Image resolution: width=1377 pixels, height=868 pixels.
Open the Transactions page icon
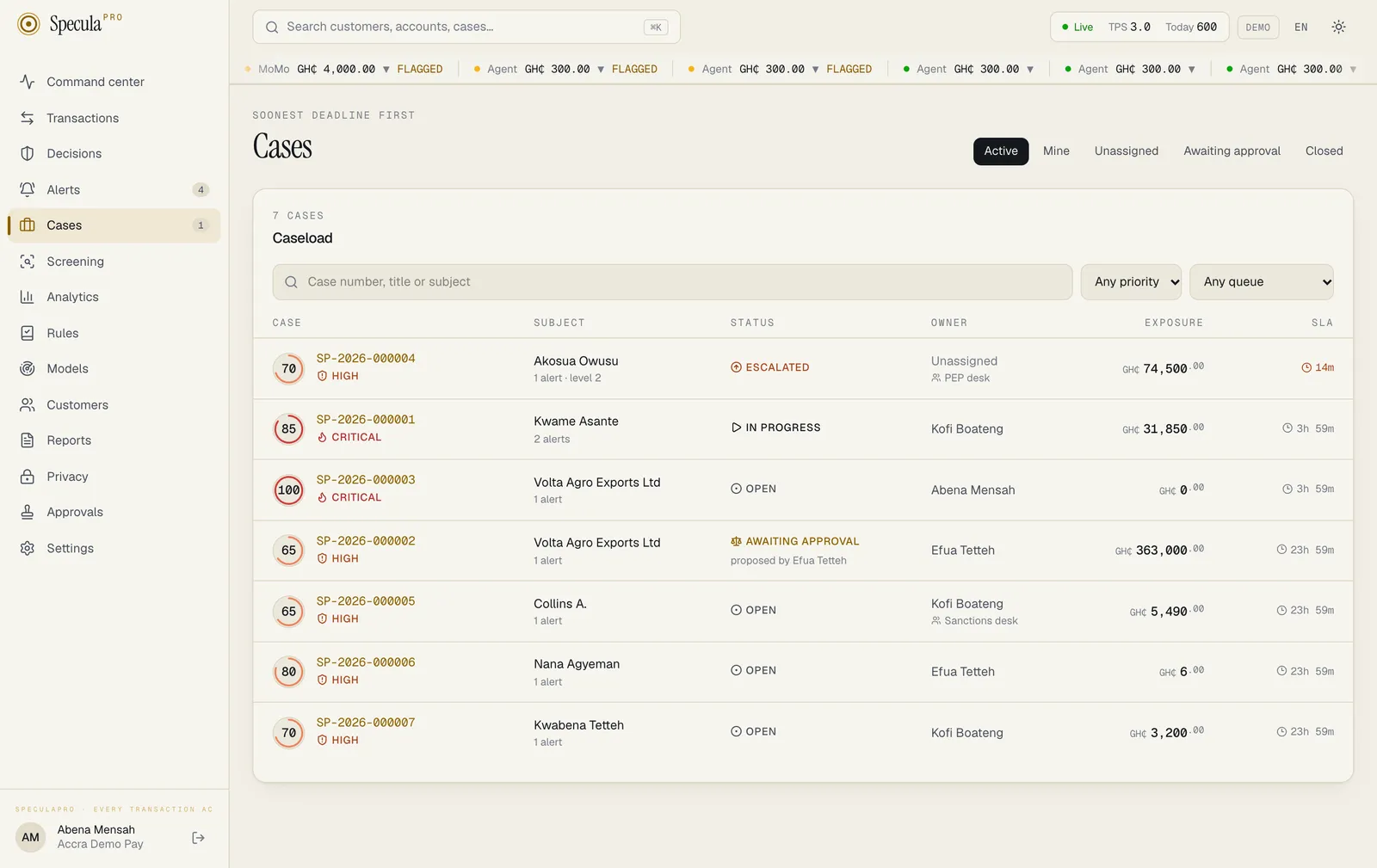click(x=28, y=118)
